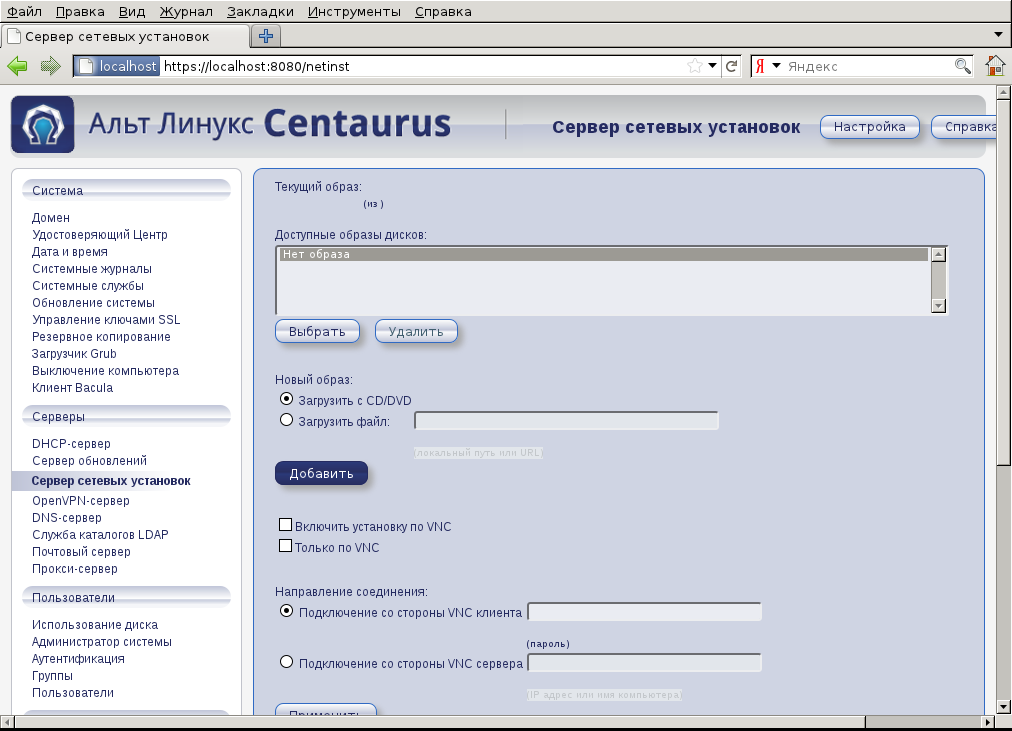Open 'Сервер обновлений' sidebar link

(90, 461)
